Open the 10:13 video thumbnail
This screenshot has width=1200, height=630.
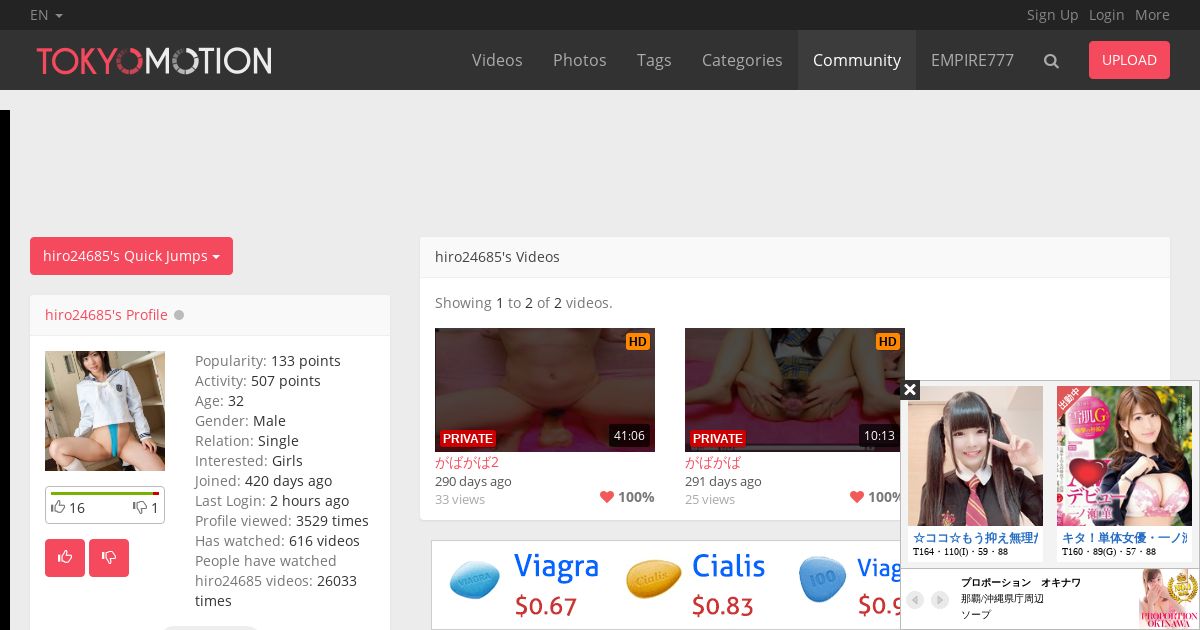pyautogui.click(x=795, y=390)
